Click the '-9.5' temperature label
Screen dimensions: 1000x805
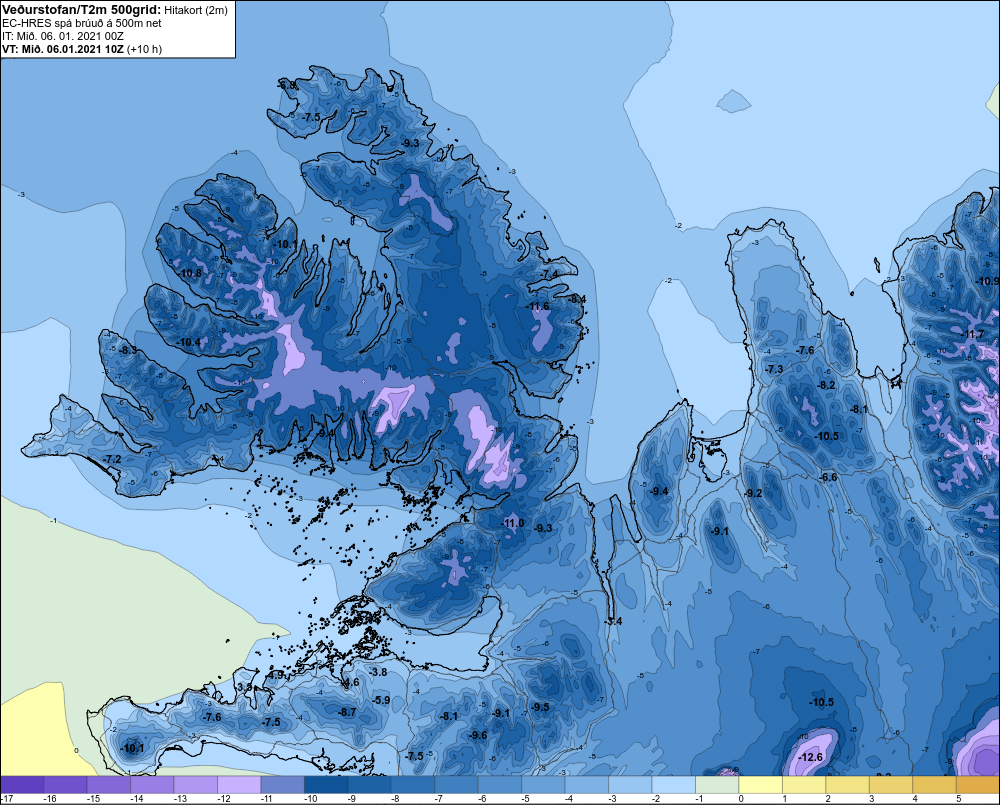540,707
